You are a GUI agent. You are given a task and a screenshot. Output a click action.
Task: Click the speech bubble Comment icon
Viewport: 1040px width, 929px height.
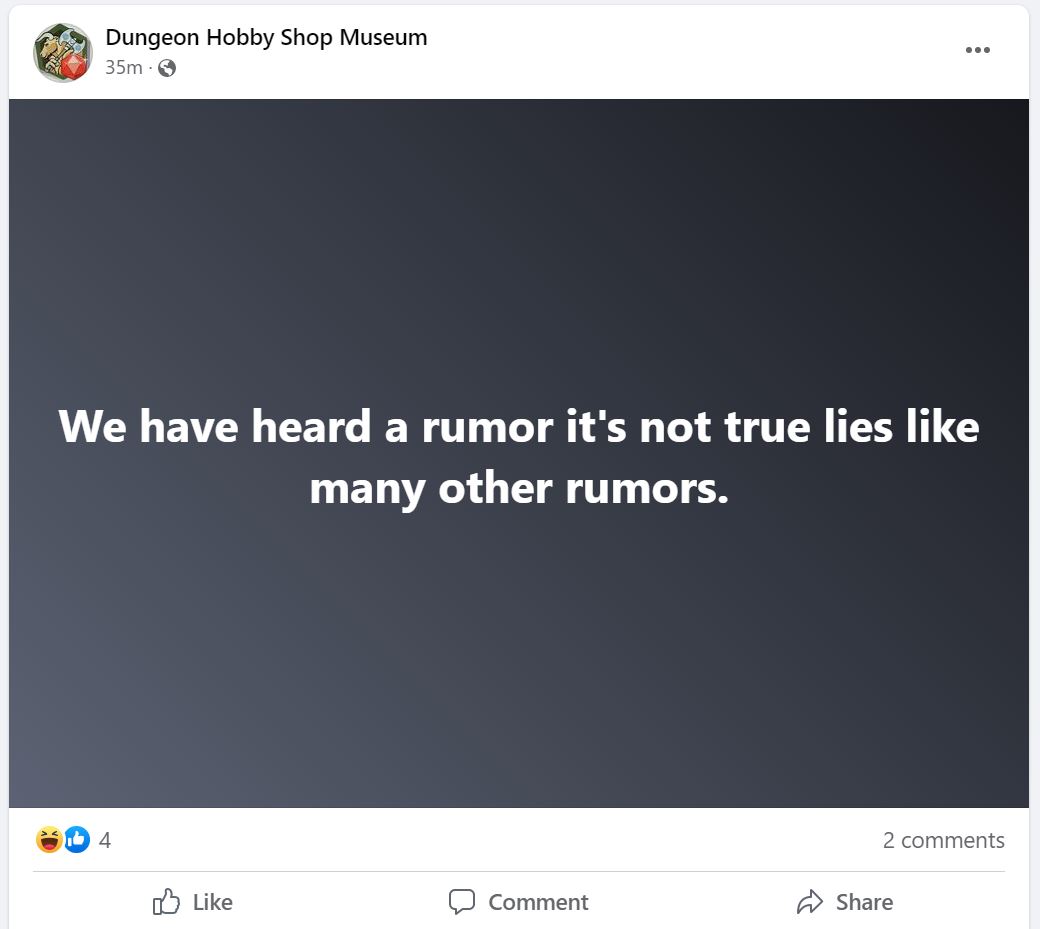(461, 902)
